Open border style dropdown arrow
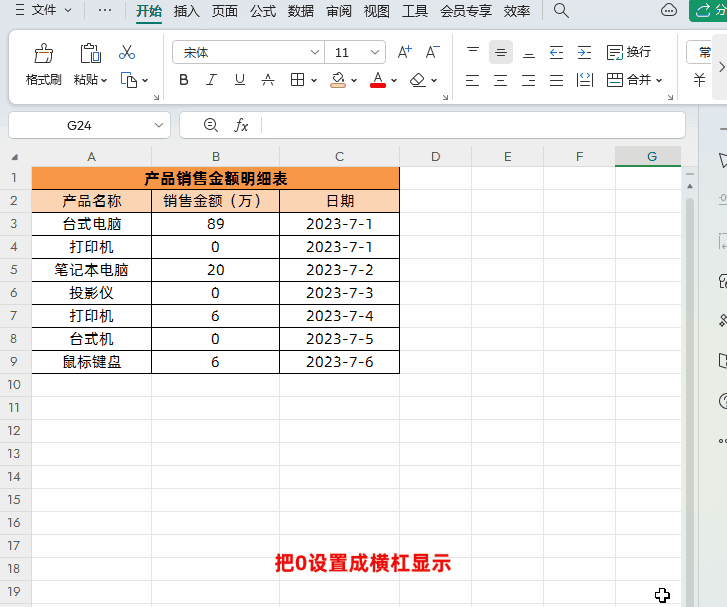727x607 pixels. coord(314,81)
